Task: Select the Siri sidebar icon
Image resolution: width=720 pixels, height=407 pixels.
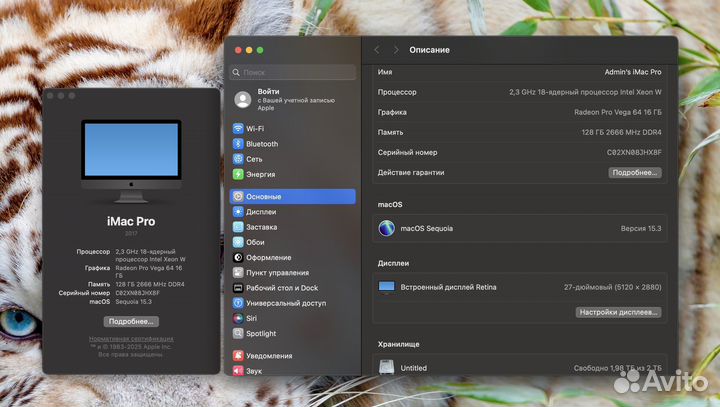Action: point(238,318)
